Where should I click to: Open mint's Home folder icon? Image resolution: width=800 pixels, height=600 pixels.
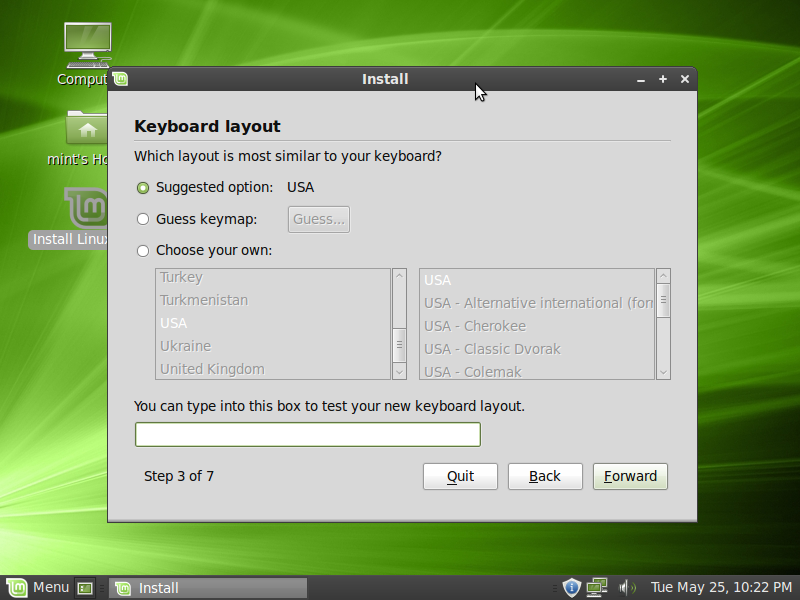pyautogui.click(x=85, y=130)
